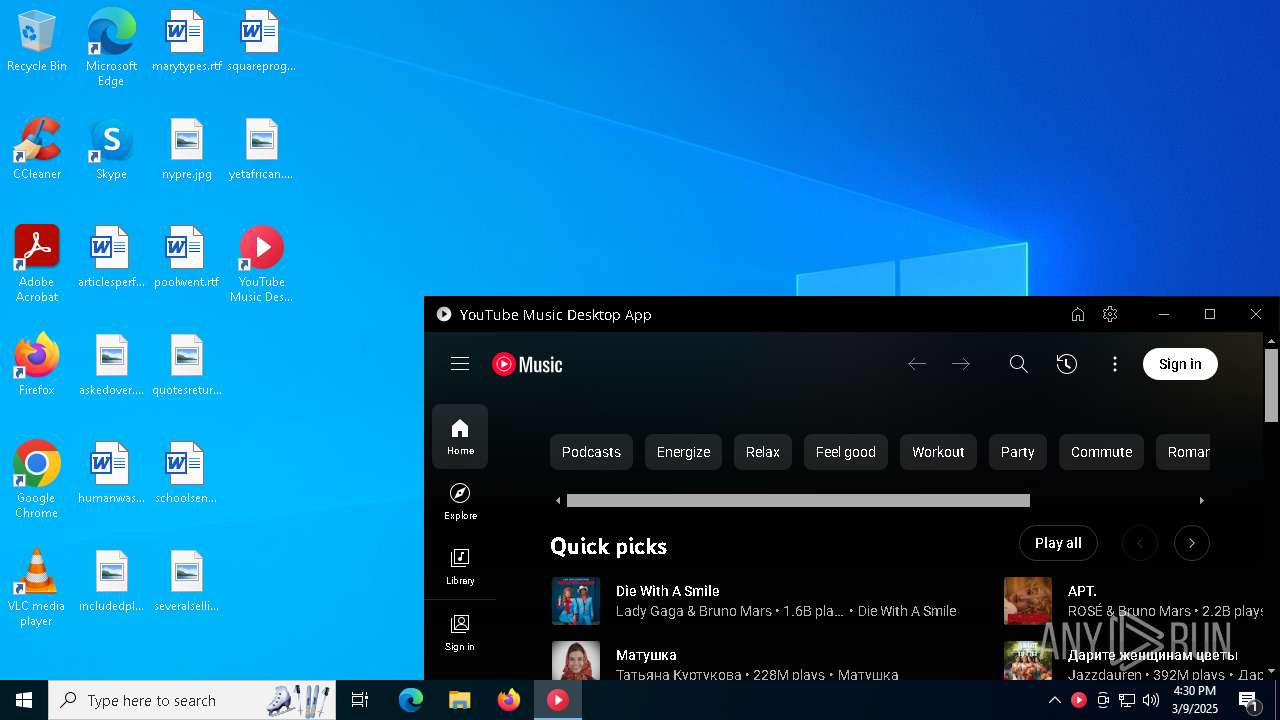
Task: Select Firefox desktop shortcut
Action: click(x=37, y=366)
